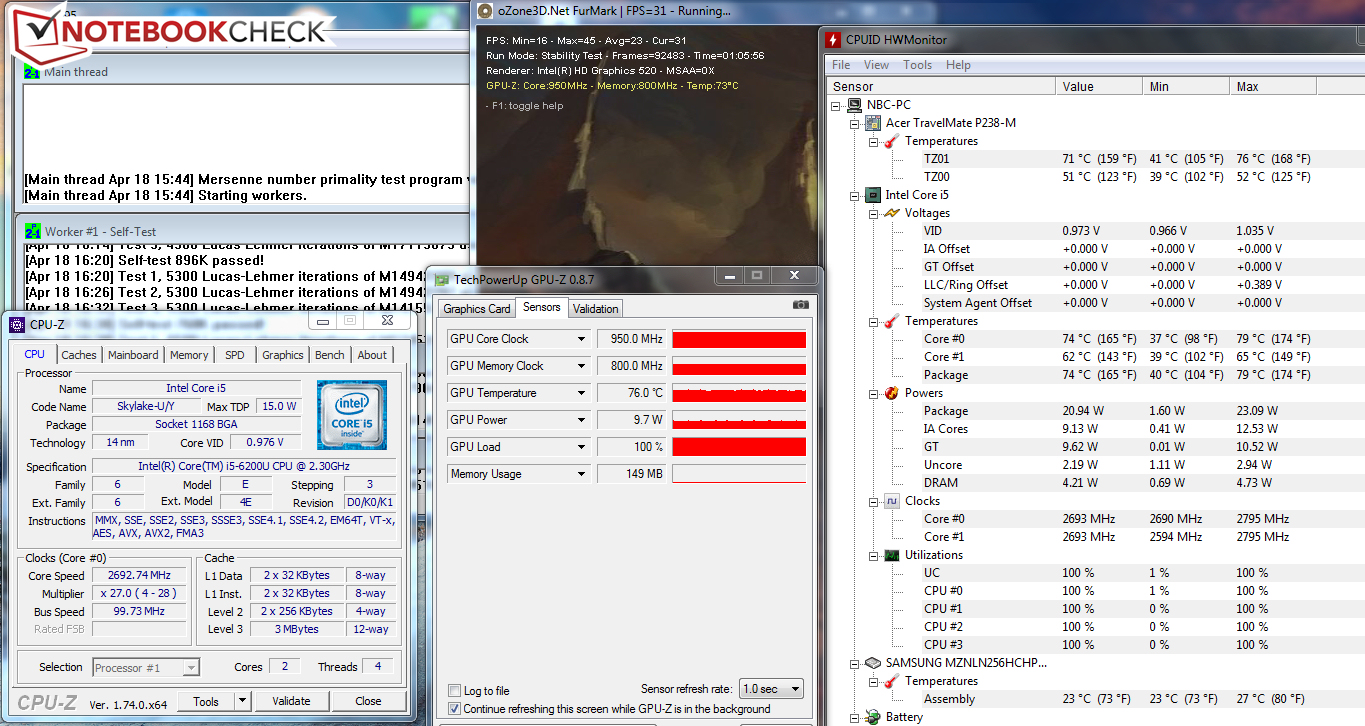The width and height of the screenshot is (1365, 726).
Task: Click the Value column header in HWMonitor
Action: click(x=1099, y=87)
